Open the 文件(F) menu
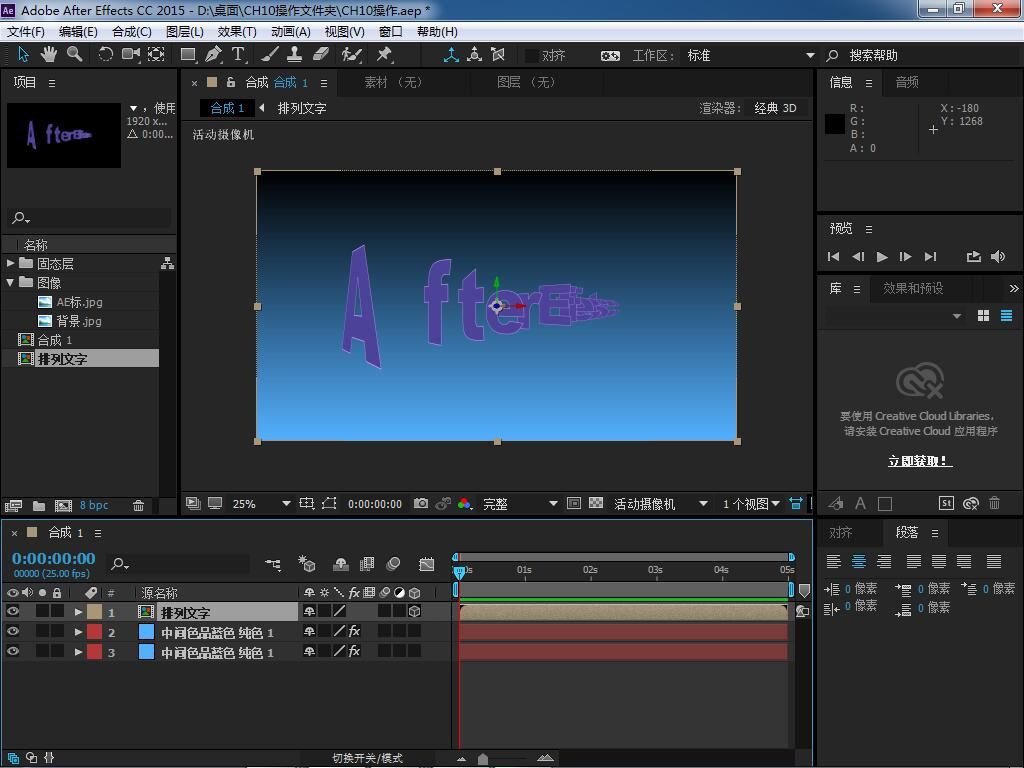Viewport: 1024px width, 768px height. (25, 31)
